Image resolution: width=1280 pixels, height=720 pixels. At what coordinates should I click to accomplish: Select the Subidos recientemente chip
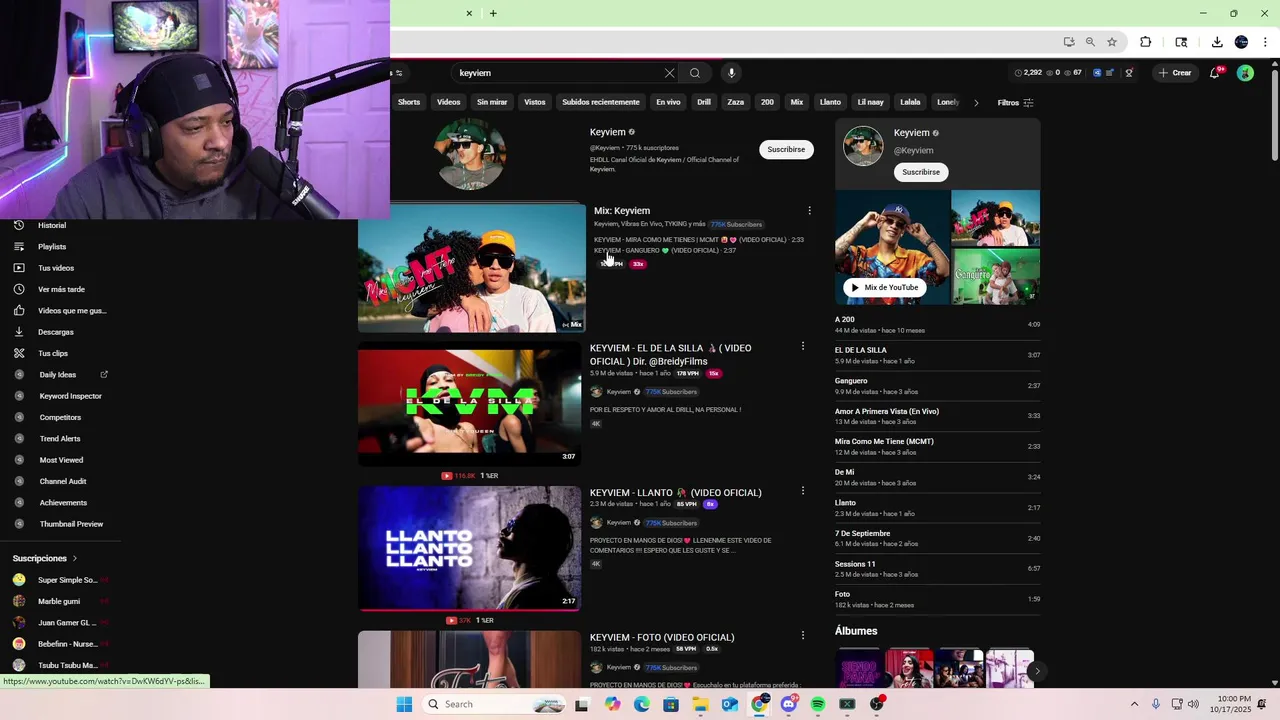[x=601, y=102]
